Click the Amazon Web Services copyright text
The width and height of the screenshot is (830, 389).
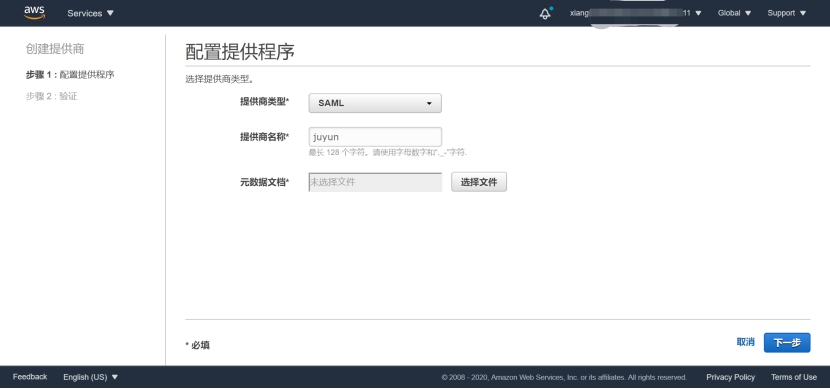[x=564, y=377]
